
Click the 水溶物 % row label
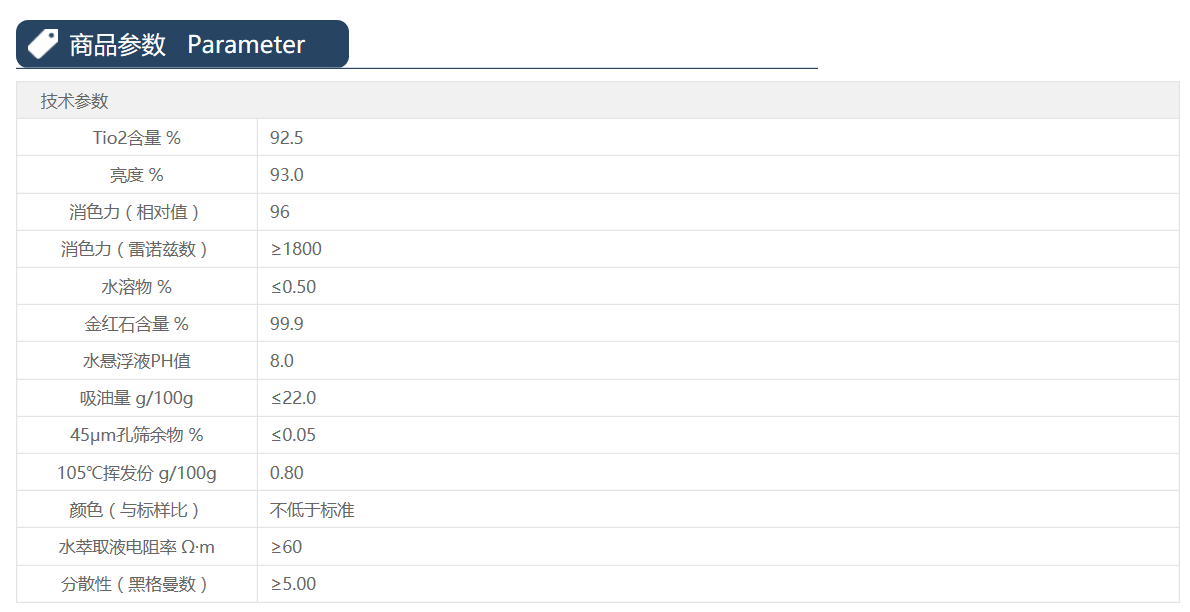(x=137, y=287)
